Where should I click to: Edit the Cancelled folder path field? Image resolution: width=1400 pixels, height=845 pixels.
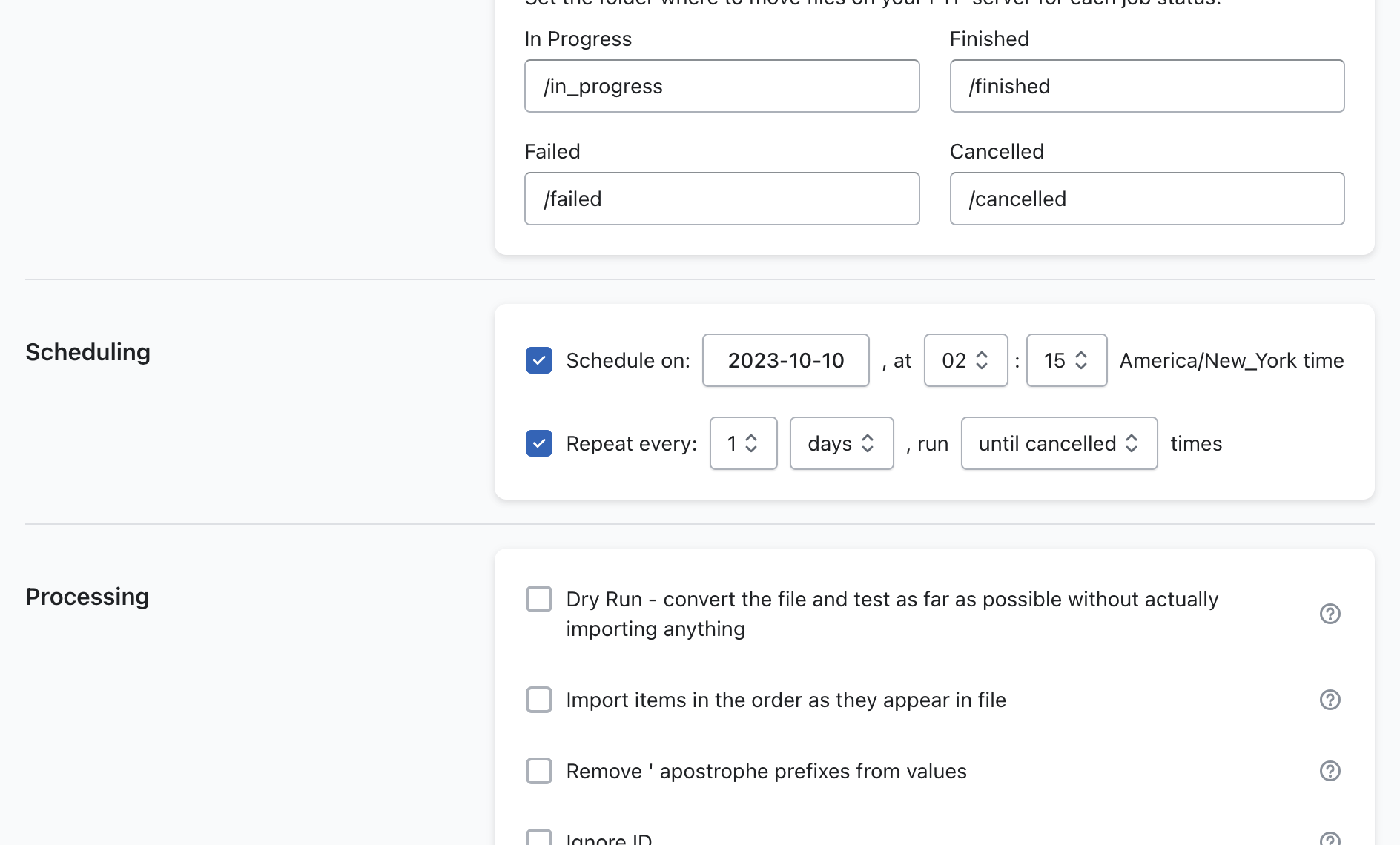(1146, 199)
